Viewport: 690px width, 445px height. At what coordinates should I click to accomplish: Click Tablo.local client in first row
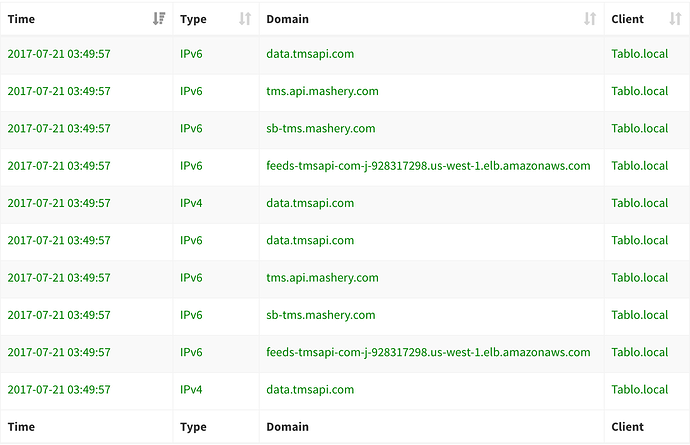click(639, 54)
